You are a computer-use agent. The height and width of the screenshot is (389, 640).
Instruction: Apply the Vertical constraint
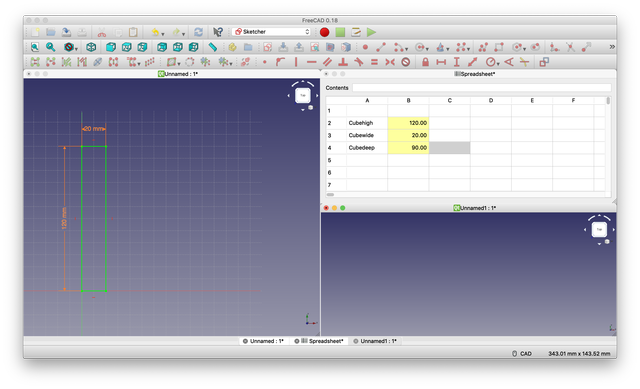pos(296,62)
